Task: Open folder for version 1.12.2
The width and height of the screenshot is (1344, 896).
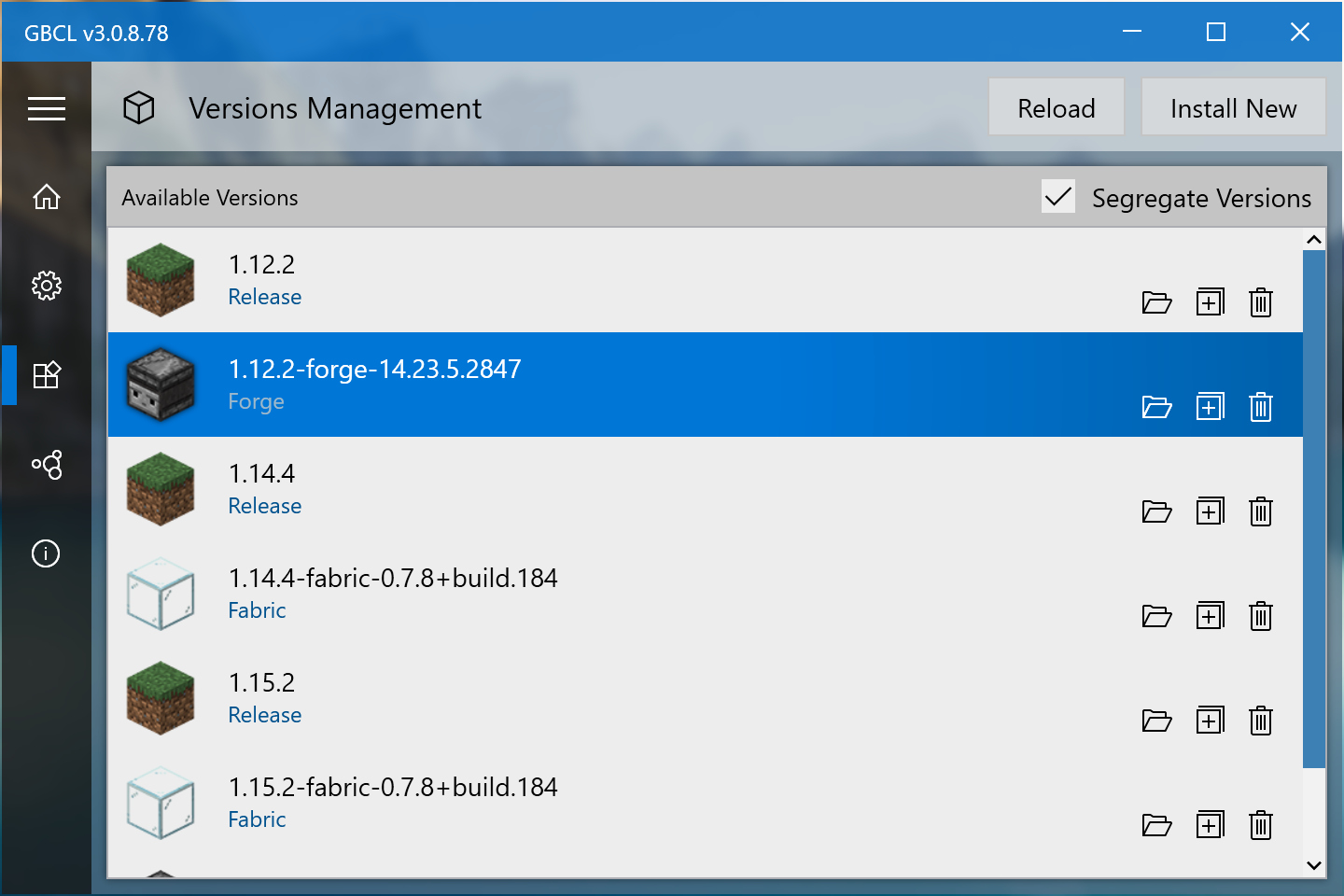Action: click(x=1157, y=302)
